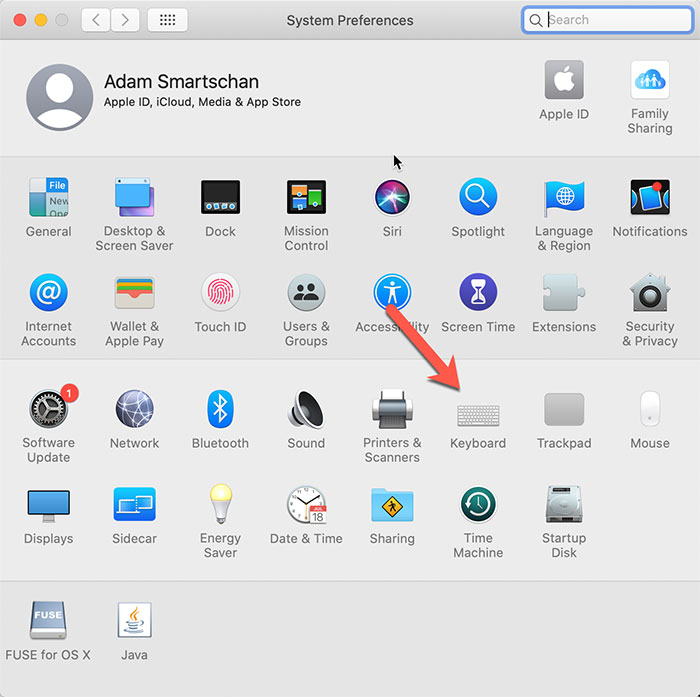
Task: Open Sidecar preferences
Action: point(134,504)
